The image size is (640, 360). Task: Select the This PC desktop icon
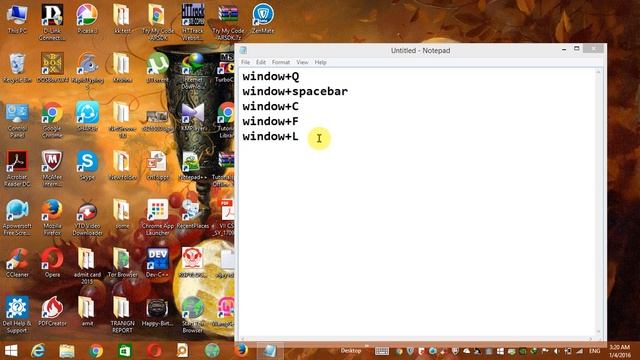tap(17, 20)
